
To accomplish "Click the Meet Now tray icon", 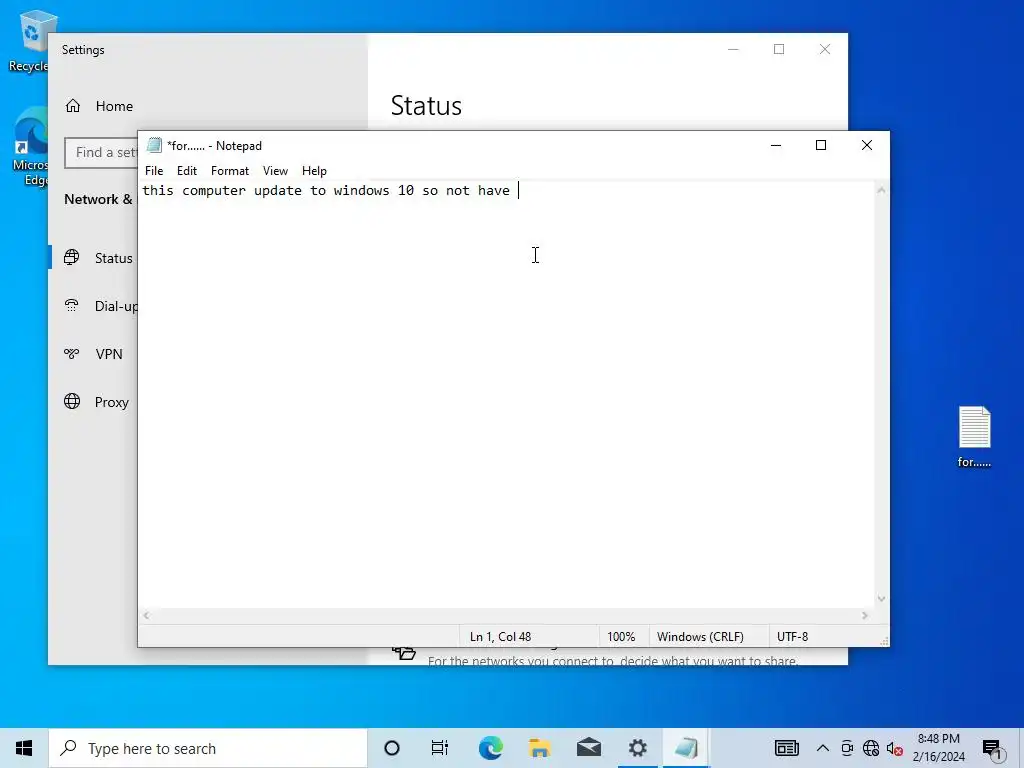I will pyautogui.click(x=847, y=748).
